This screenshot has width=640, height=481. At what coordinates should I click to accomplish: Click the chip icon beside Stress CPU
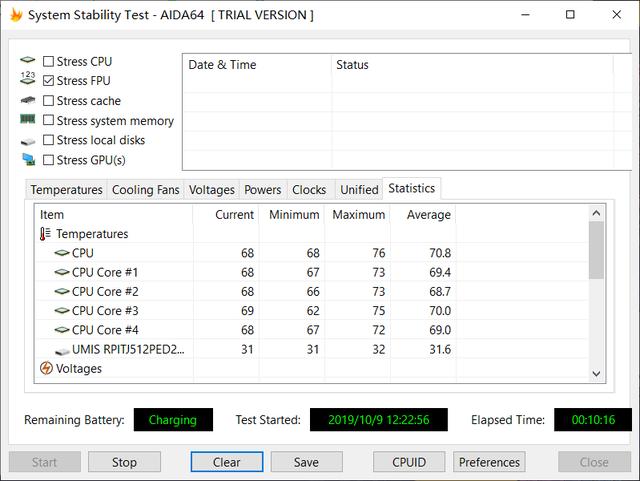point(28,60)
